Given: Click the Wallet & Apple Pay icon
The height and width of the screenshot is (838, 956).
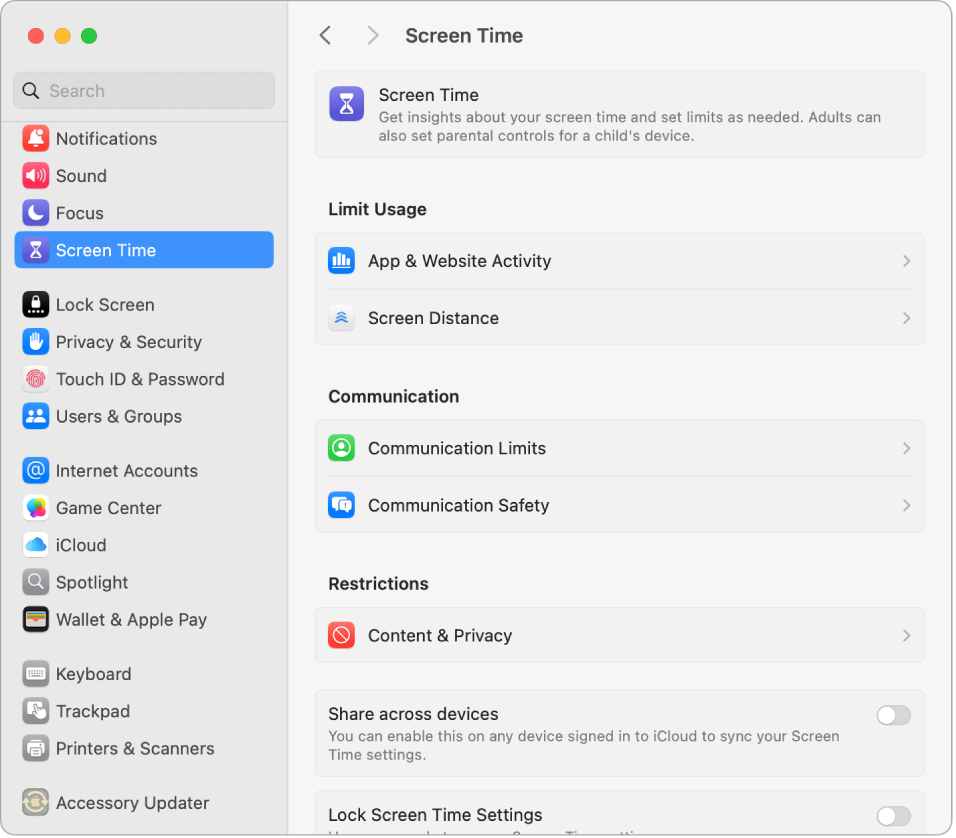Looking at the screenshot, I should pos(36,620).
